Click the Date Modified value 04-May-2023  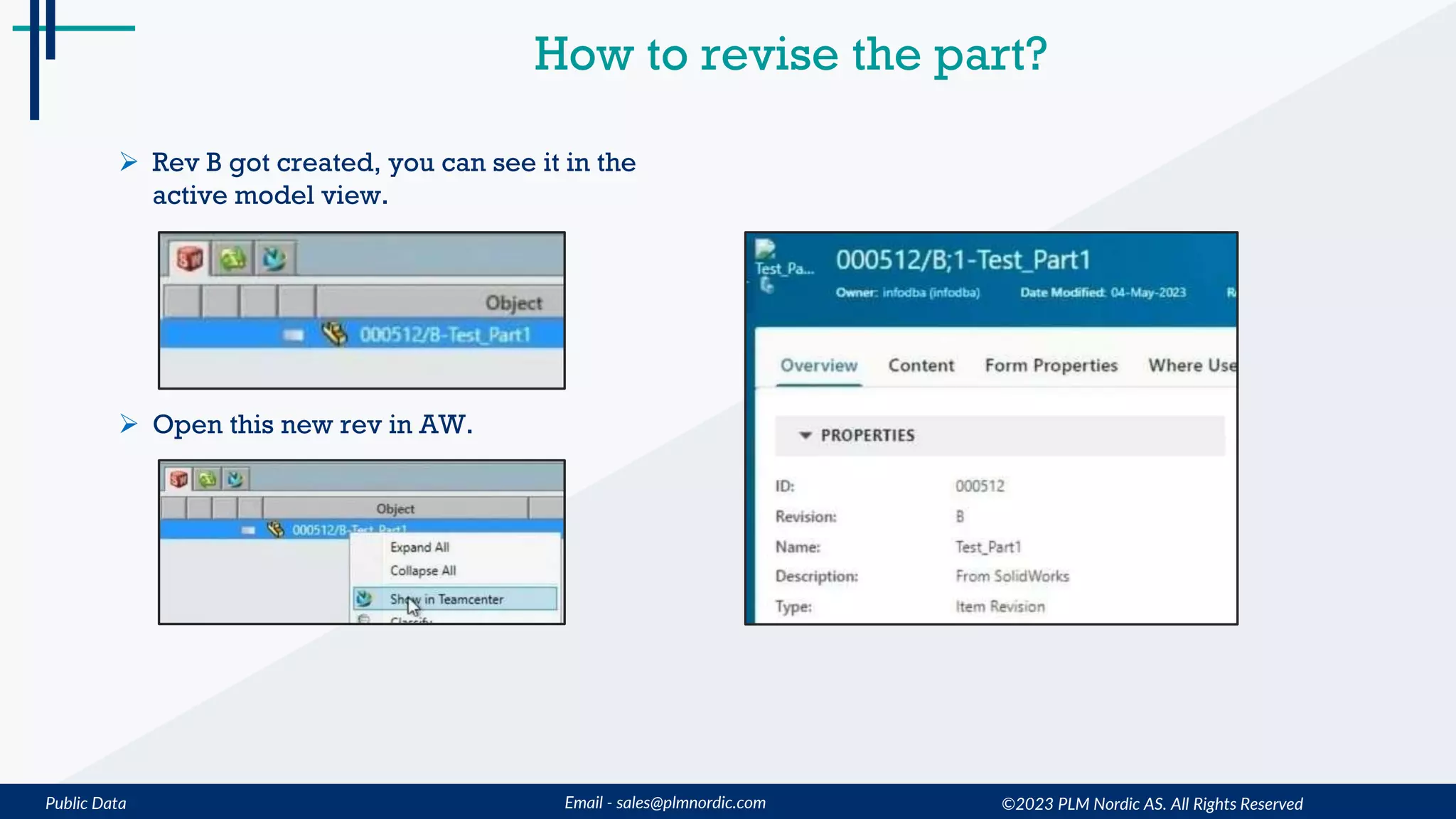[1148, 293]
